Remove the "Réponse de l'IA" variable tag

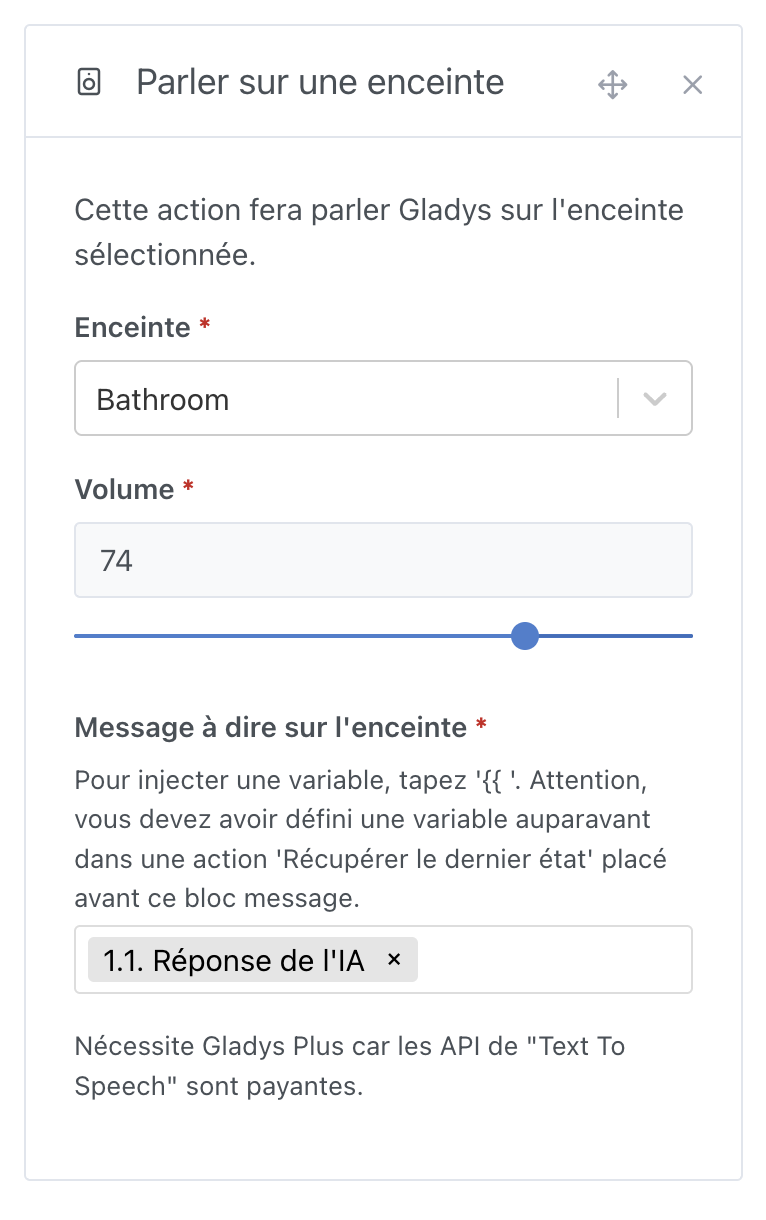point(394,959)
